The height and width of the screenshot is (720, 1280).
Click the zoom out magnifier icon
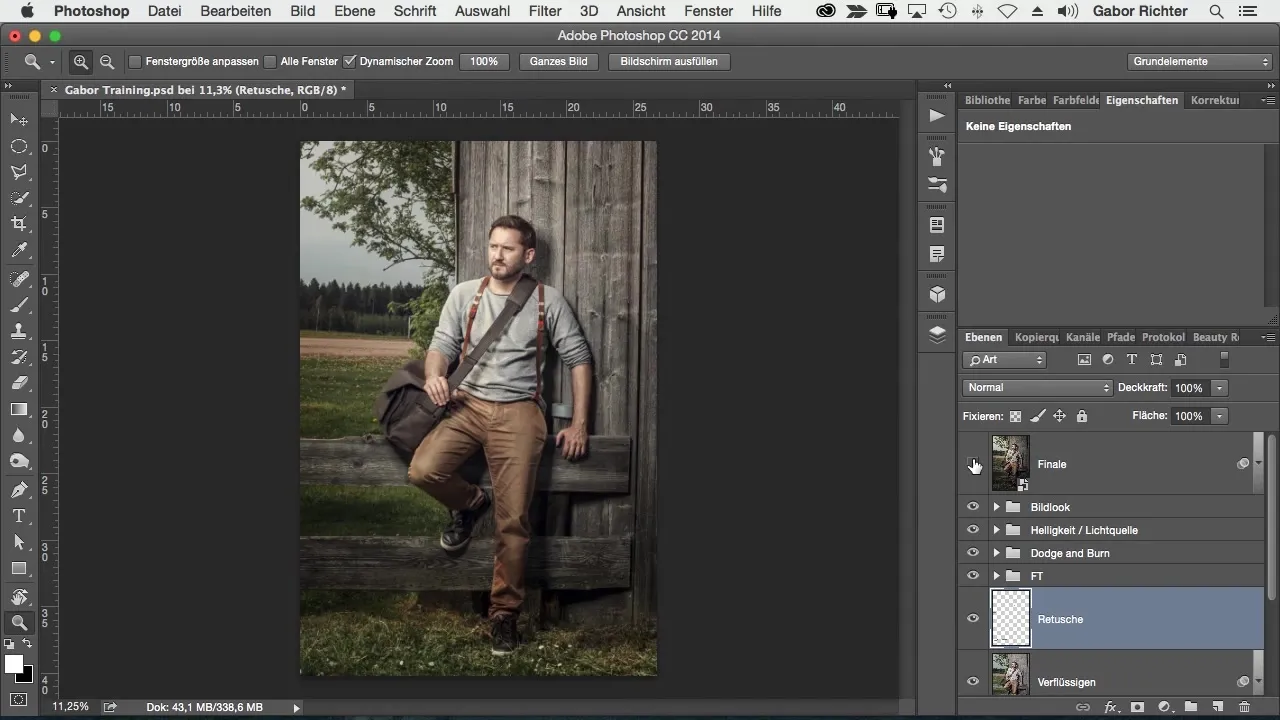point(107,62)
